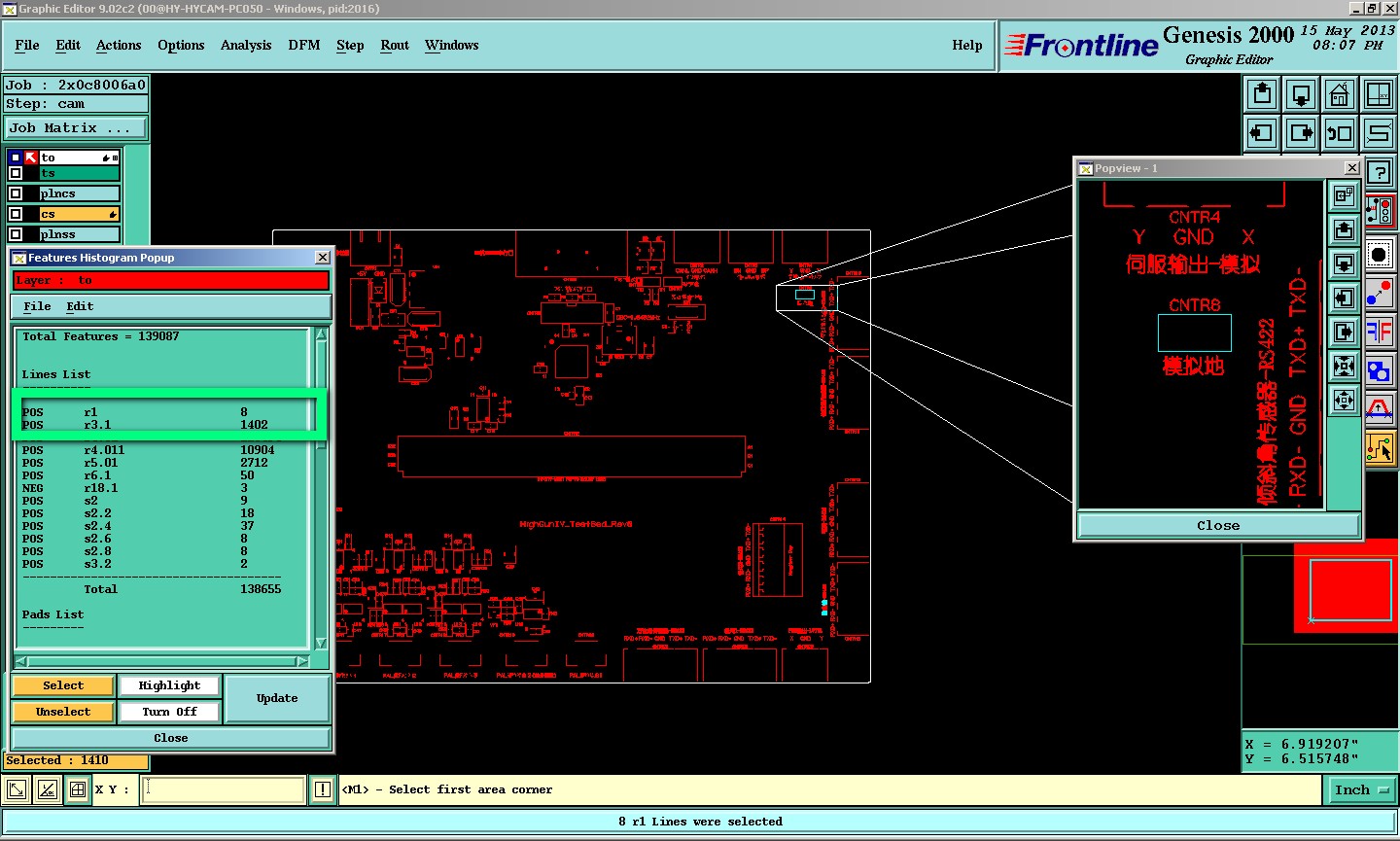The image size is (1400, 841).
Task: Click the pan up icon in main toolbar
Action: (1262, 94)
